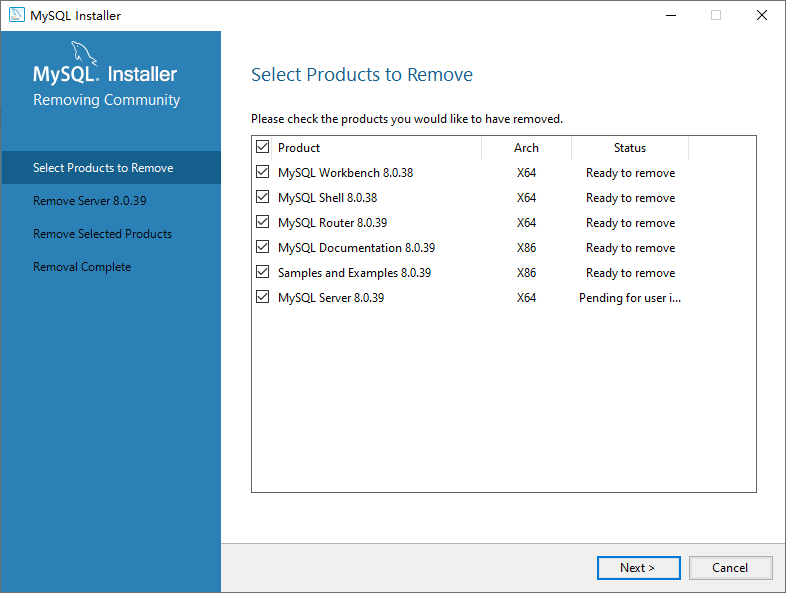Deselect the MySQL Router 8.0.39 checkbox
Screen dimensions: 786x593
pyautogui.click(x=263, y=223)
